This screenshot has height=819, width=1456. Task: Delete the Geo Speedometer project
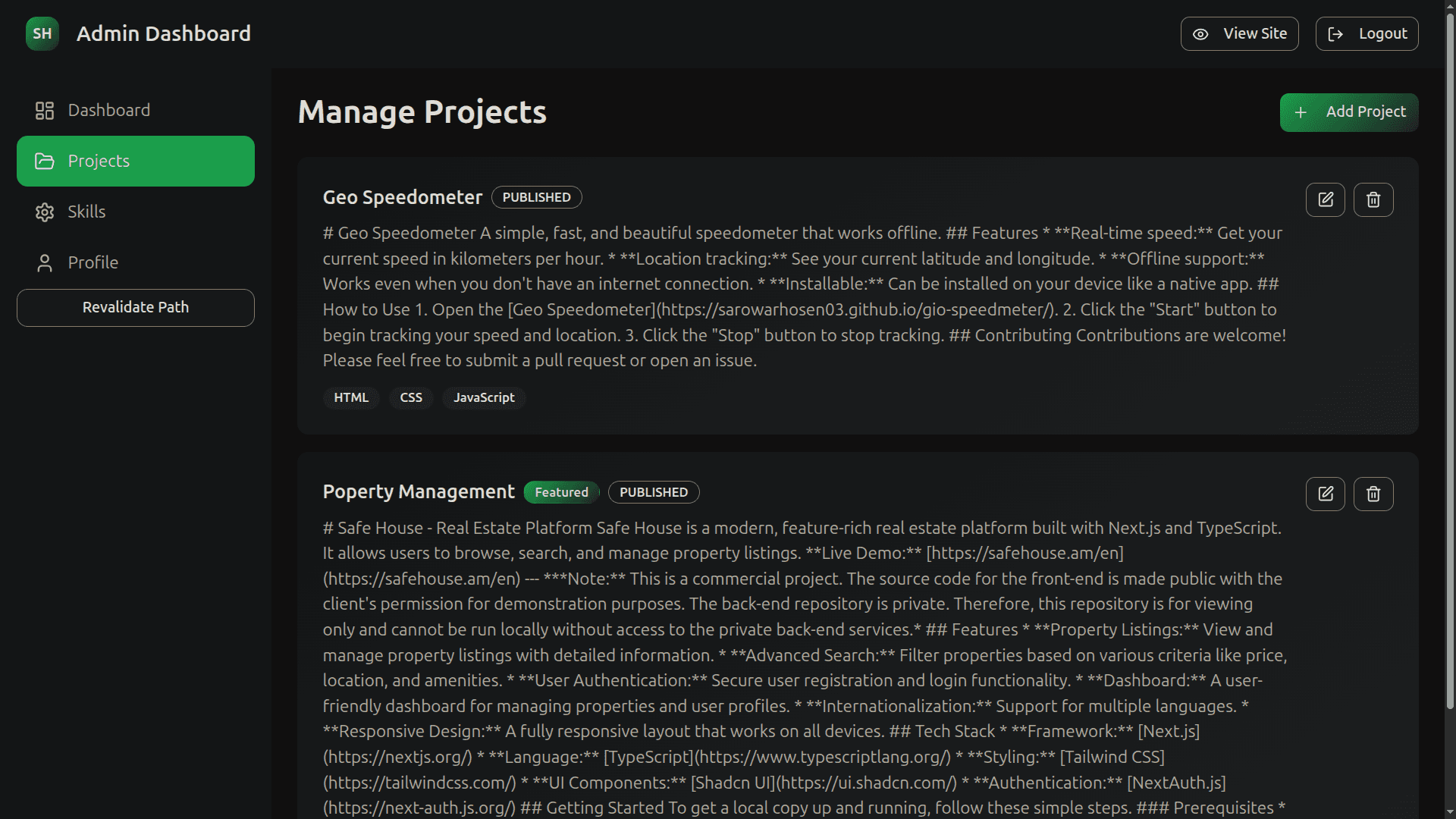tap(1373, 199)
